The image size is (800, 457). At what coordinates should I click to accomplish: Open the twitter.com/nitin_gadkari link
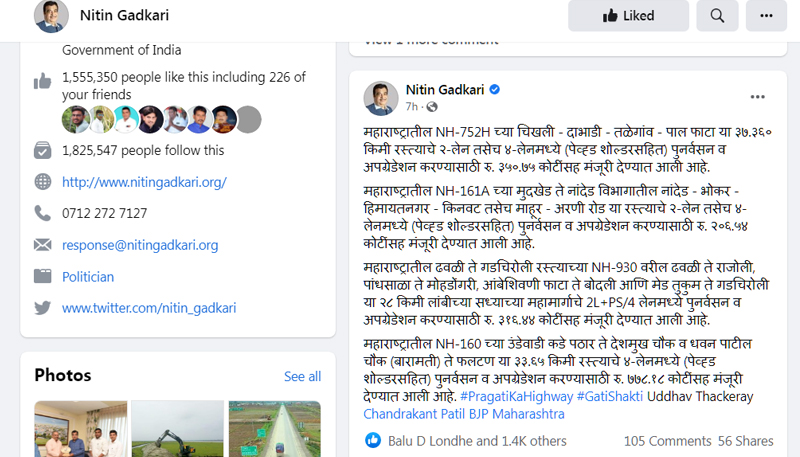[x=149, y=308]
